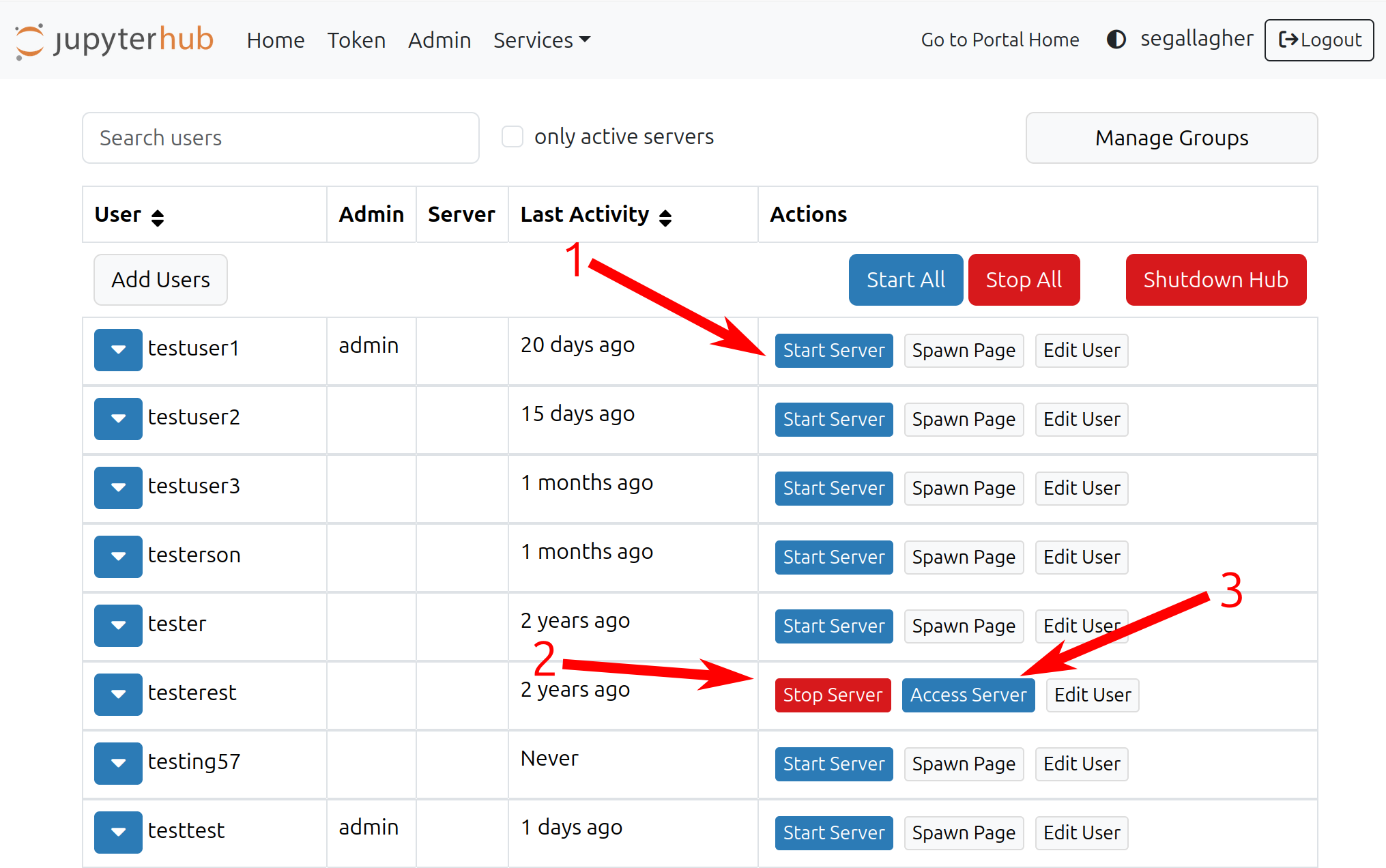Select the testerson username text
The width and height of the screenshot is (1386, 868).
(x=194, y=555)
